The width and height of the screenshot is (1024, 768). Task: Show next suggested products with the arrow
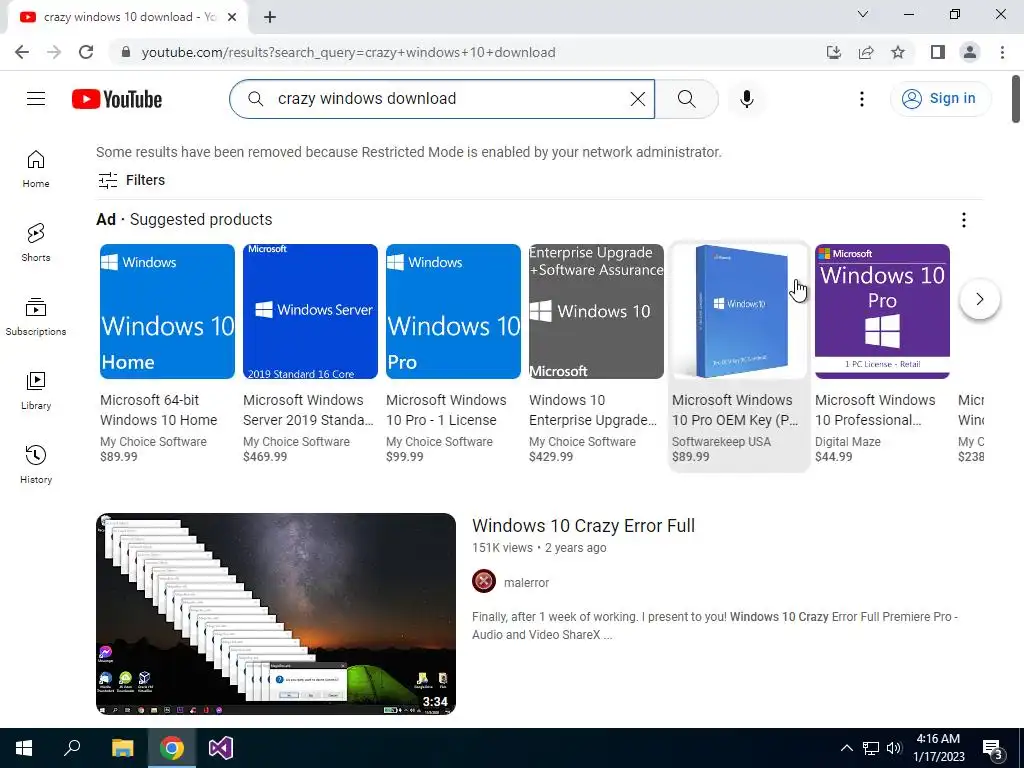click(x=980, y=299)
